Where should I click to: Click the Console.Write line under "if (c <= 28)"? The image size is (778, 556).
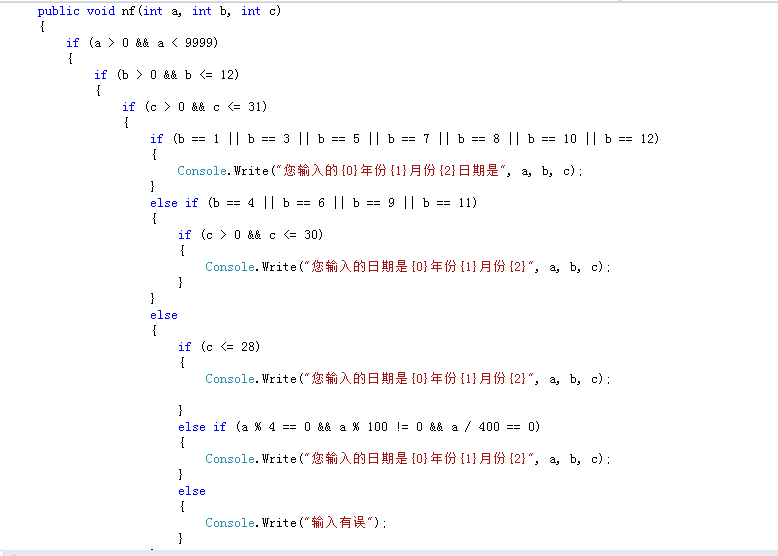pyautogui.click(x=408, y=379)
